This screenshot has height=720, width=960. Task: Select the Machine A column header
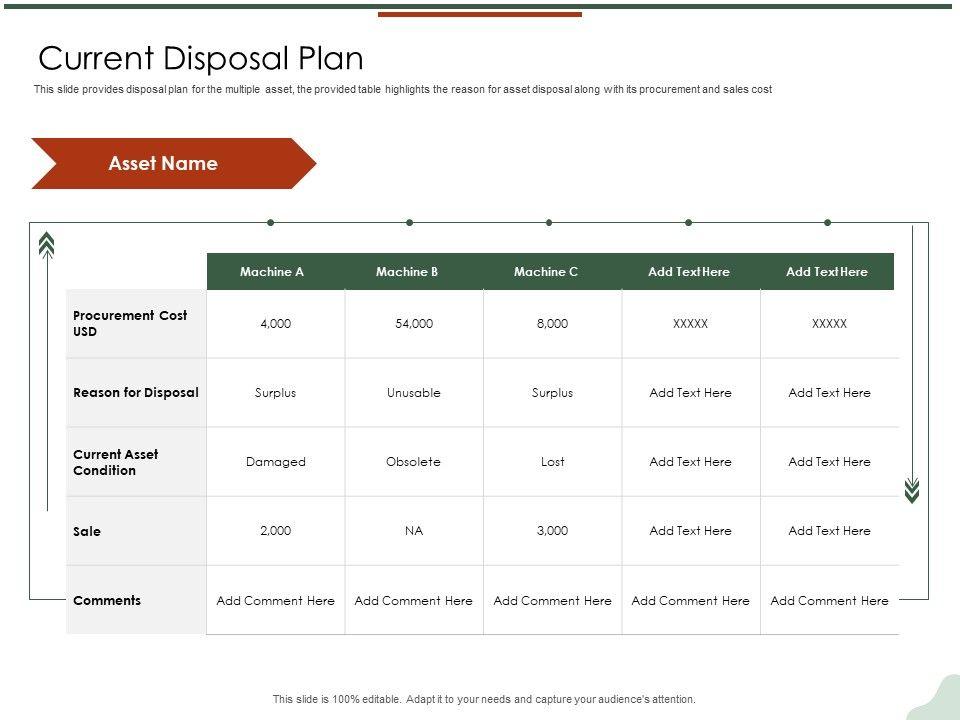pyautogui.click(x=272, y=272)
